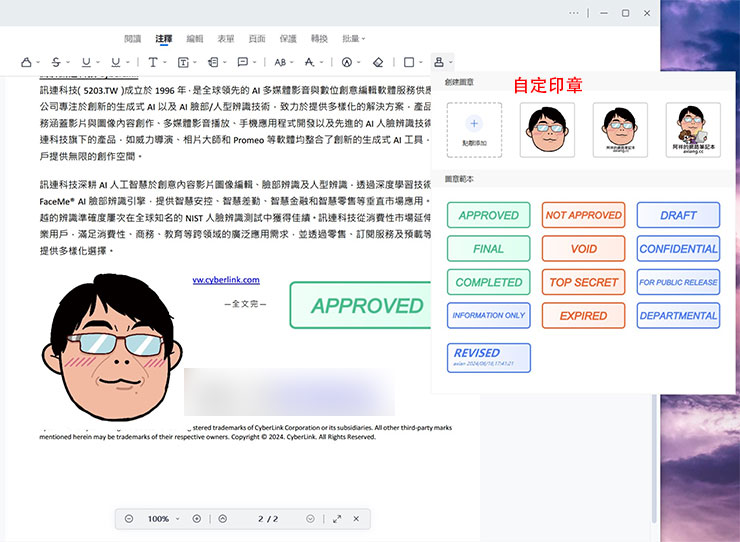This screenshot has width=740, height=542.
Task: Open the three-dots more options menu
Action: click(x=574, y=13)
